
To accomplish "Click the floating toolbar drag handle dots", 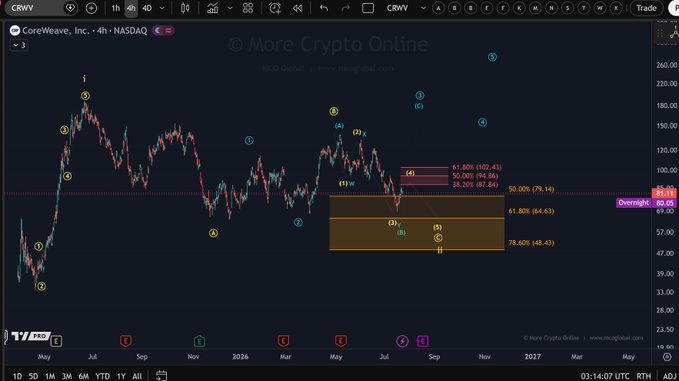I will coord(660,33).
